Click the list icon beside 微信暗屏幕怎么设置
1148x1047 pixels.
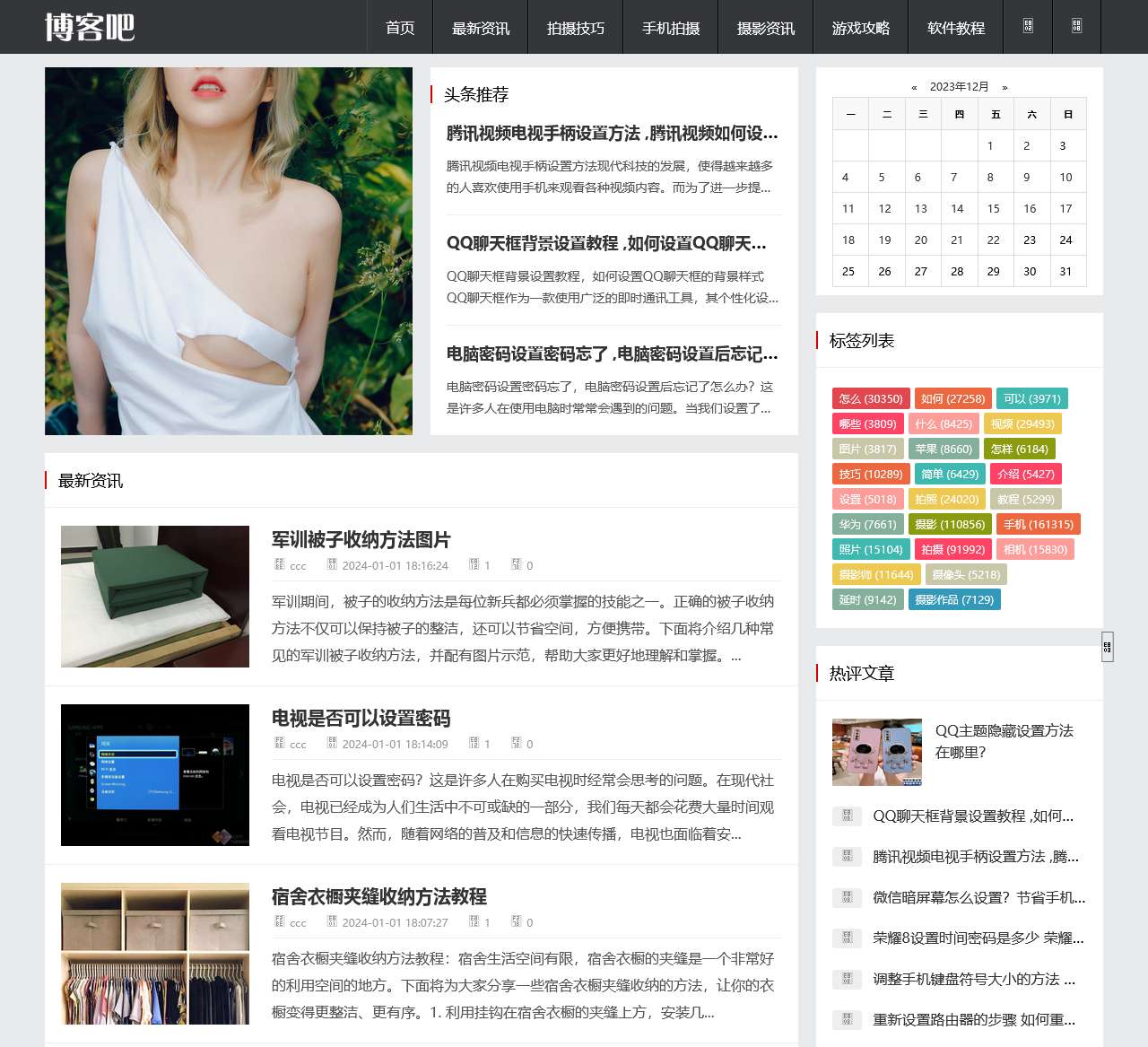click(847, 897)
